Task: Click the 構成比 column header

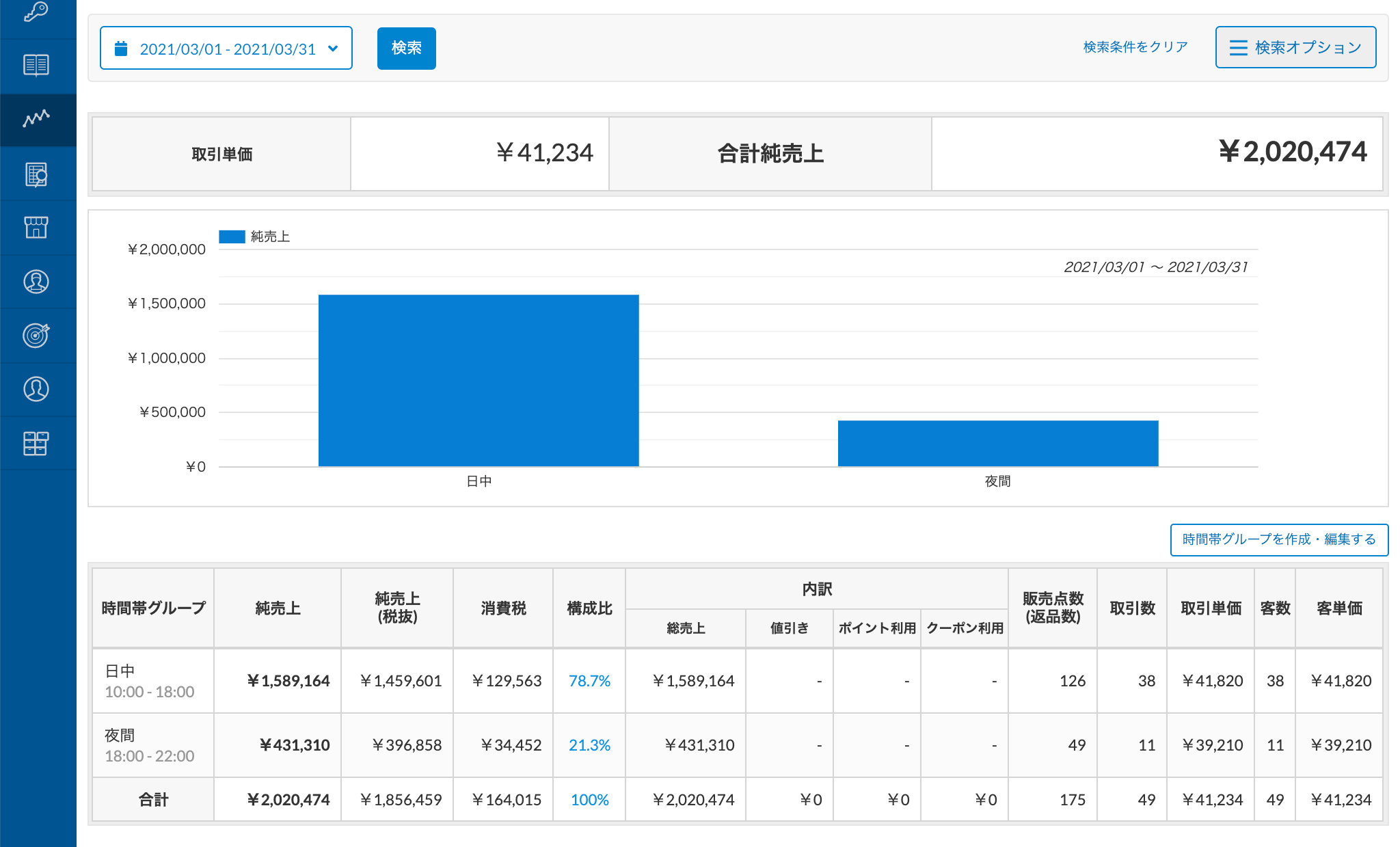Action: pyautogui.click(x=589, y=608)
